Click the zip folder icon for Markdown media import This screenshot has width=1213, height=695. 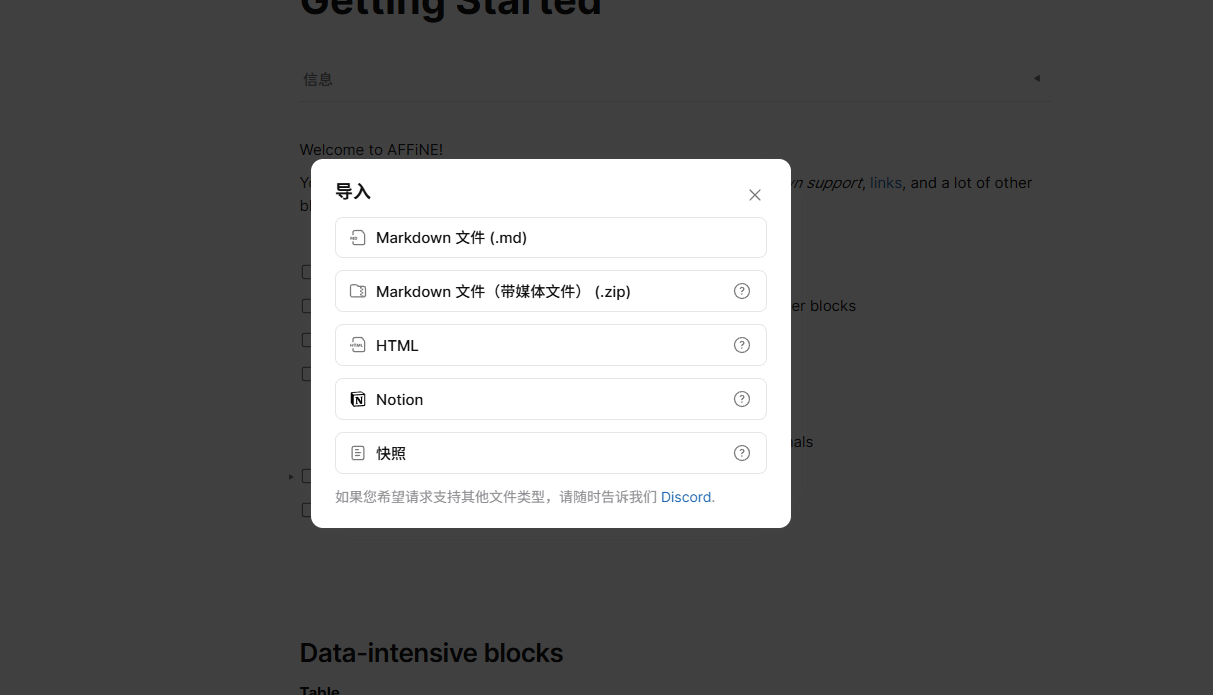click(357, 292)
